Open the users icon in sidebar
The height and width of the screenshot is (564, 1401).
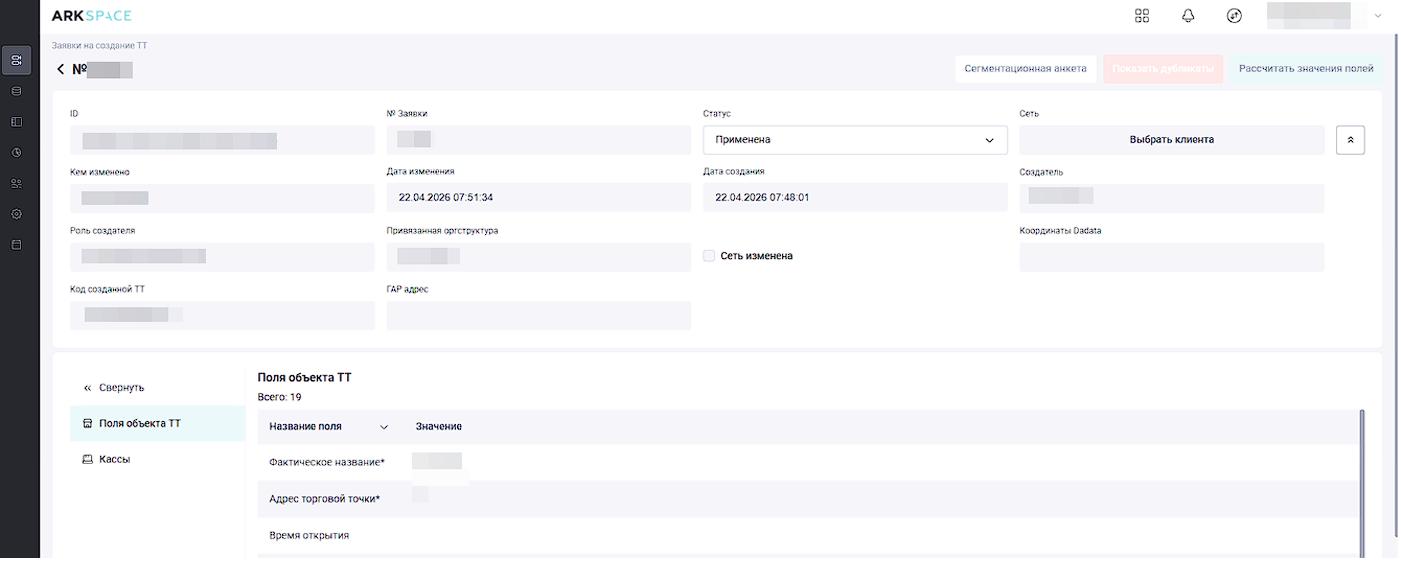click(16, 184)
